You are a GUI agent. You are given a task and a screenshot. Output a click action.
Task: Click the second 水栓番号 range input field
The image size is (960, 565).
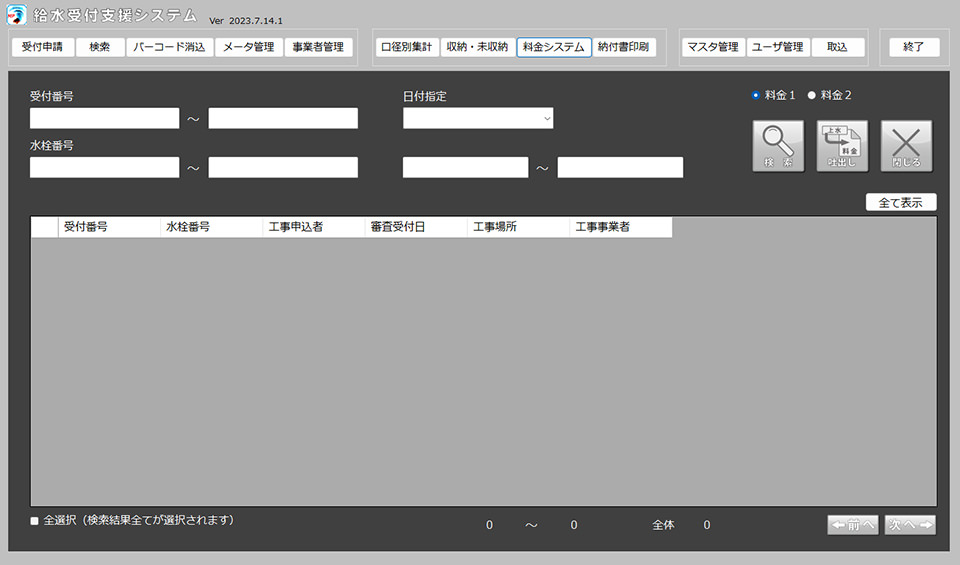coord(283,167)
